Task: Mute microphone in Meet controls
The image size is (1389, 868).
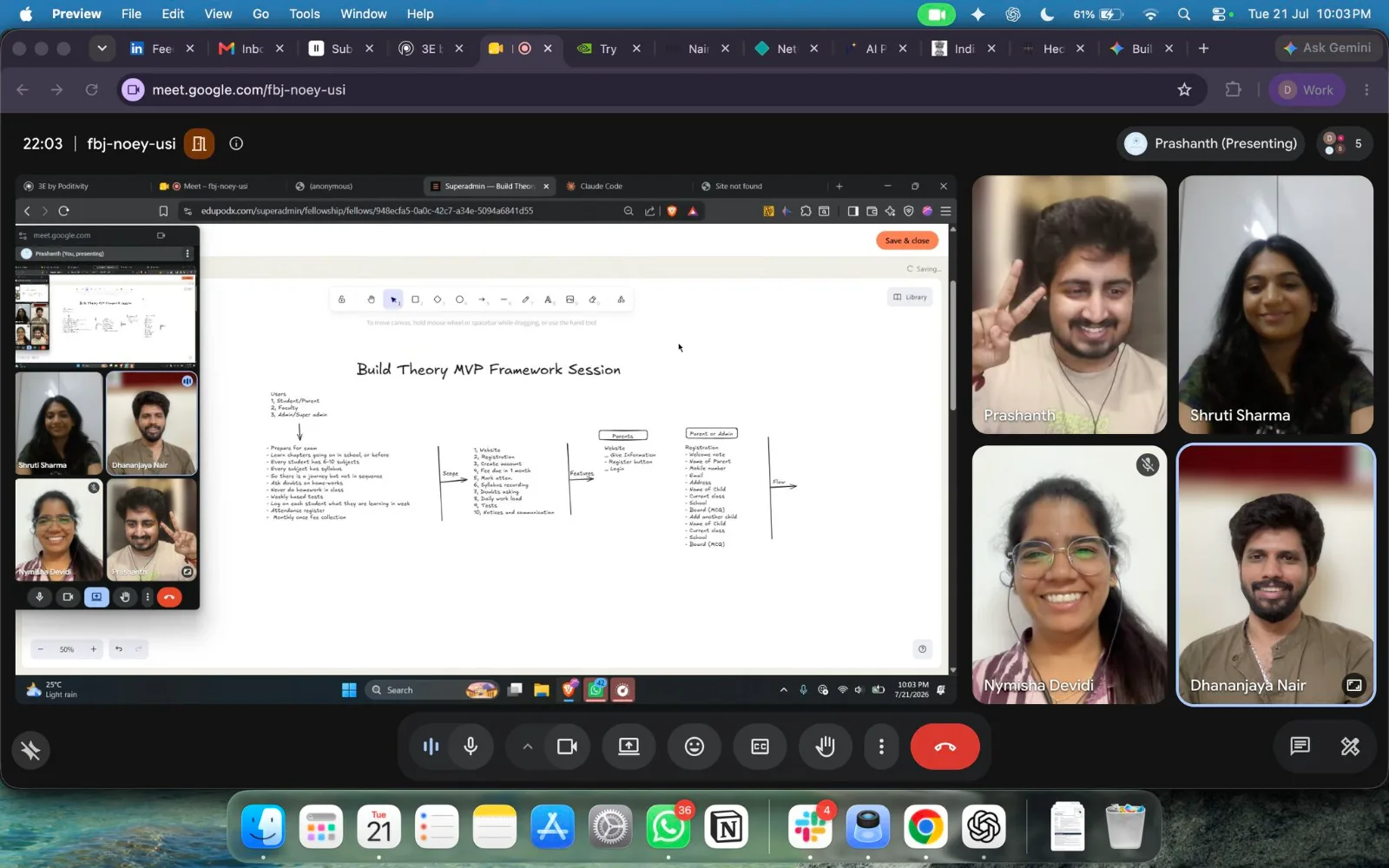Action: 471,746
